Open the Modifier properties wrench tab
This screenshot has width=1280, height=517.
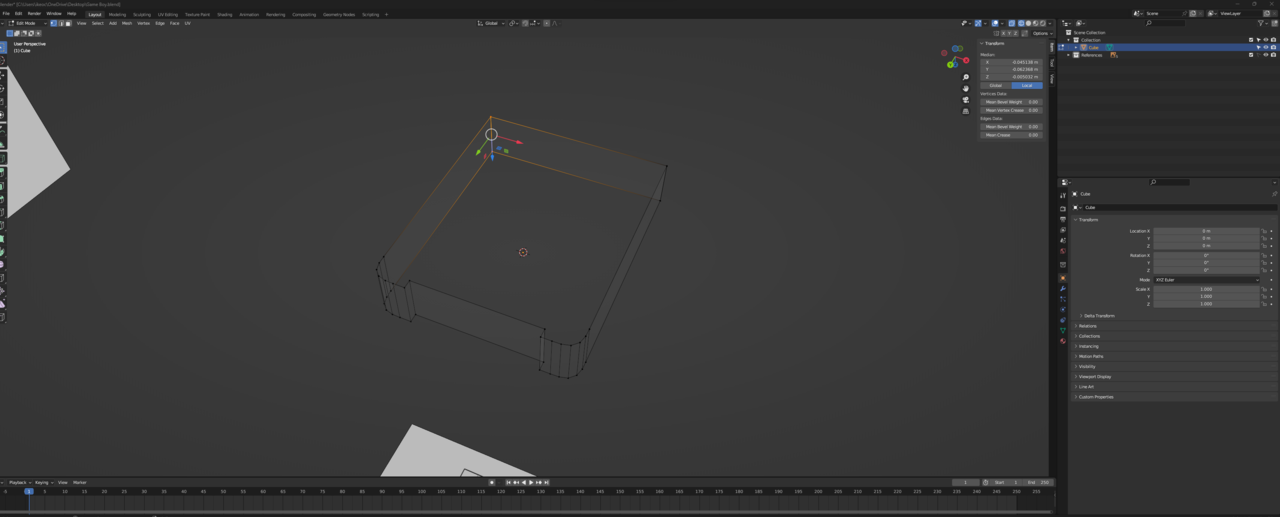pyautogui.click(x=1063, y=289)
